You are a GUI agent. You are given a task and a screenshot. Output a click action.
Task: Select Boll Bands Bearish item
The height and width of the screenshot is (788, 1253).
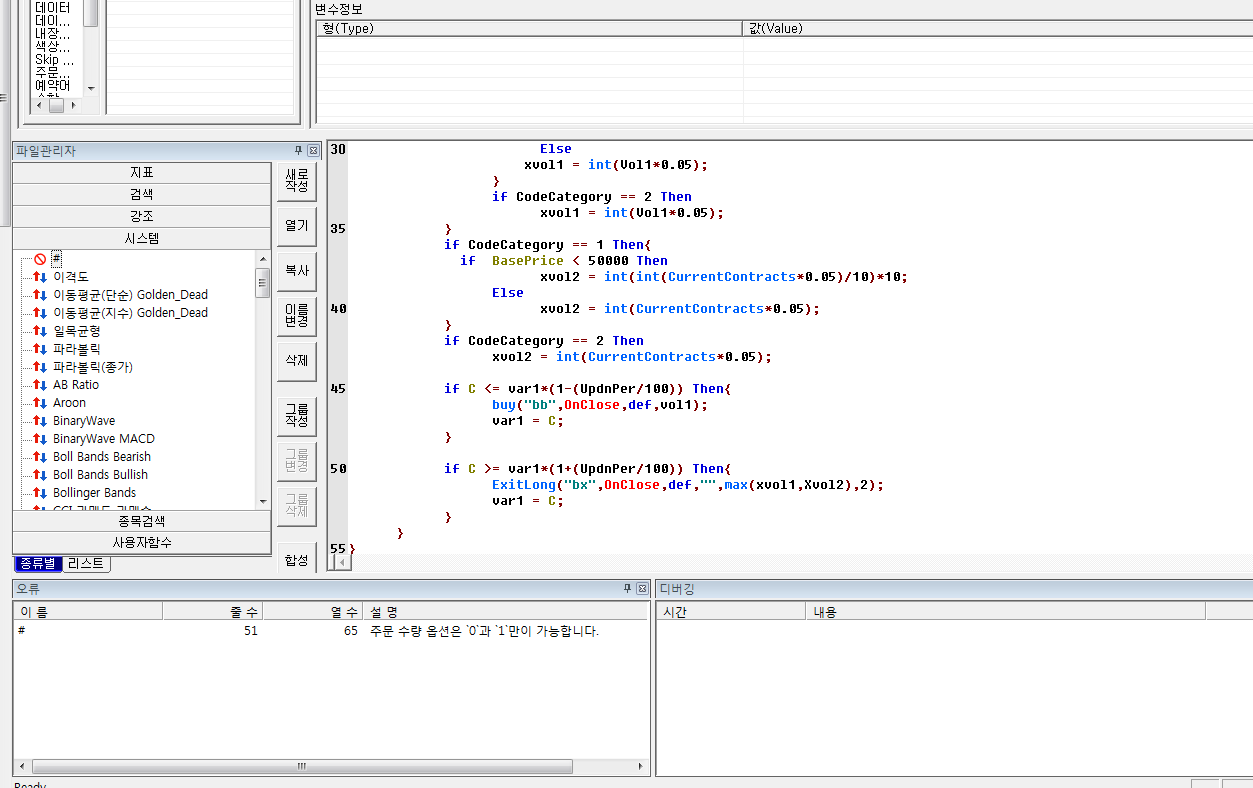pyautogui.click(x=102, y=457)
